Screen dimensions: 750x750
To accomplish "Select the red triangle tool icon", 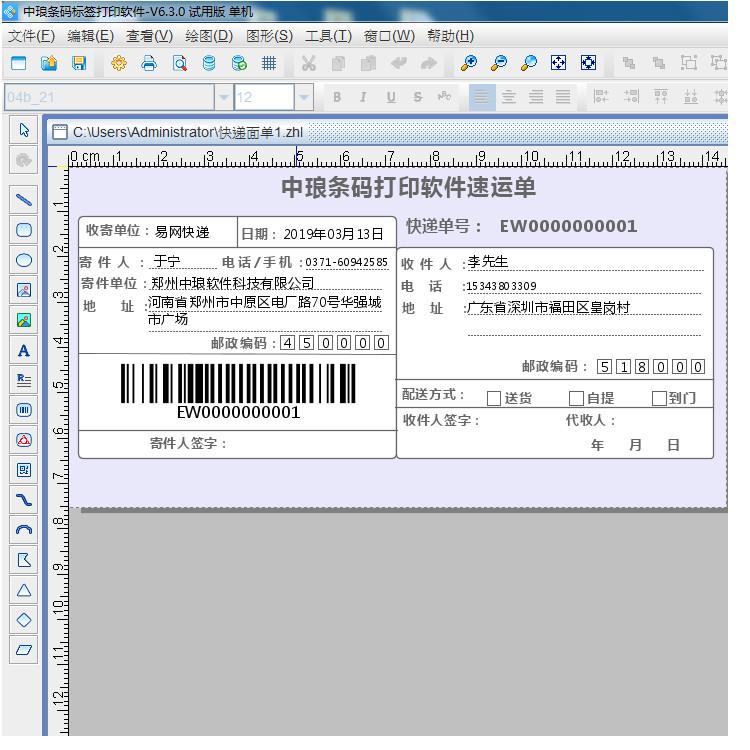I will point(24,440).
